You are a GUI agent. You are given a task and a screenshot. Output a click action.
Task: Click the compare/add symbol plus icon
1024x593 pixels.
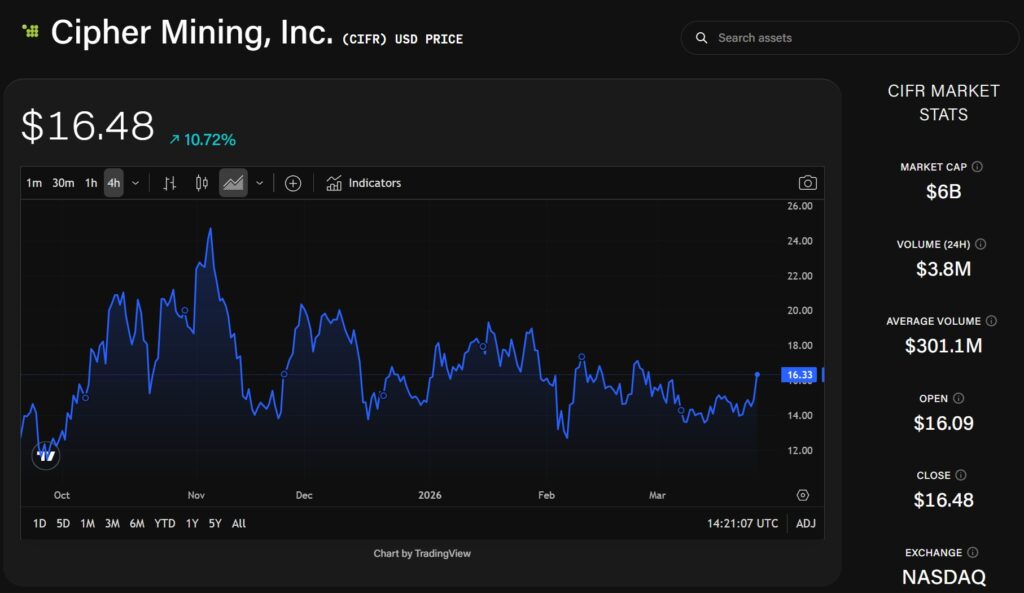coord(293,183)
